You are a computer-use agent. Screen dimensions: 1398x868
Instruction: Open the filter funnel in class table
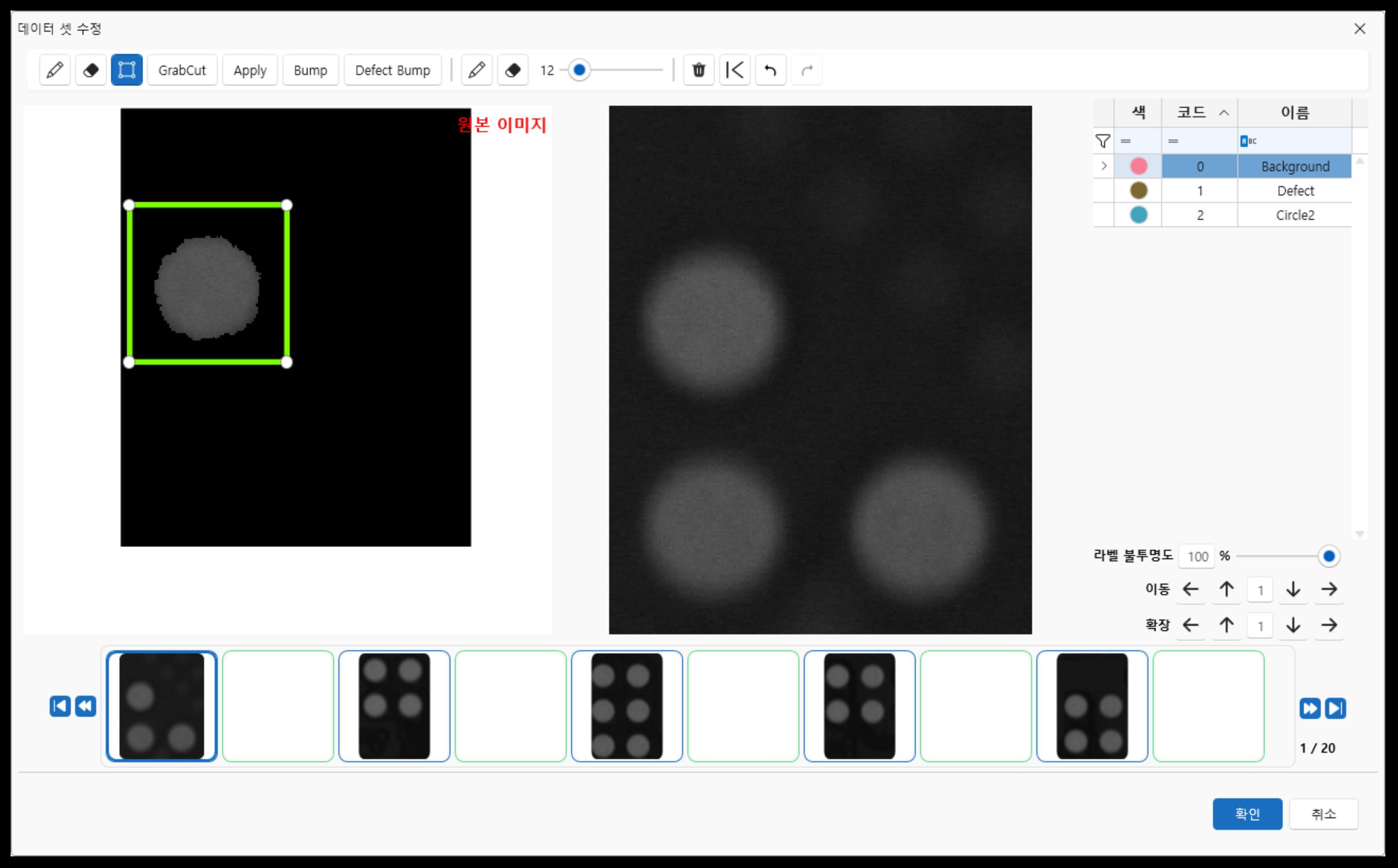[1103, 141]
